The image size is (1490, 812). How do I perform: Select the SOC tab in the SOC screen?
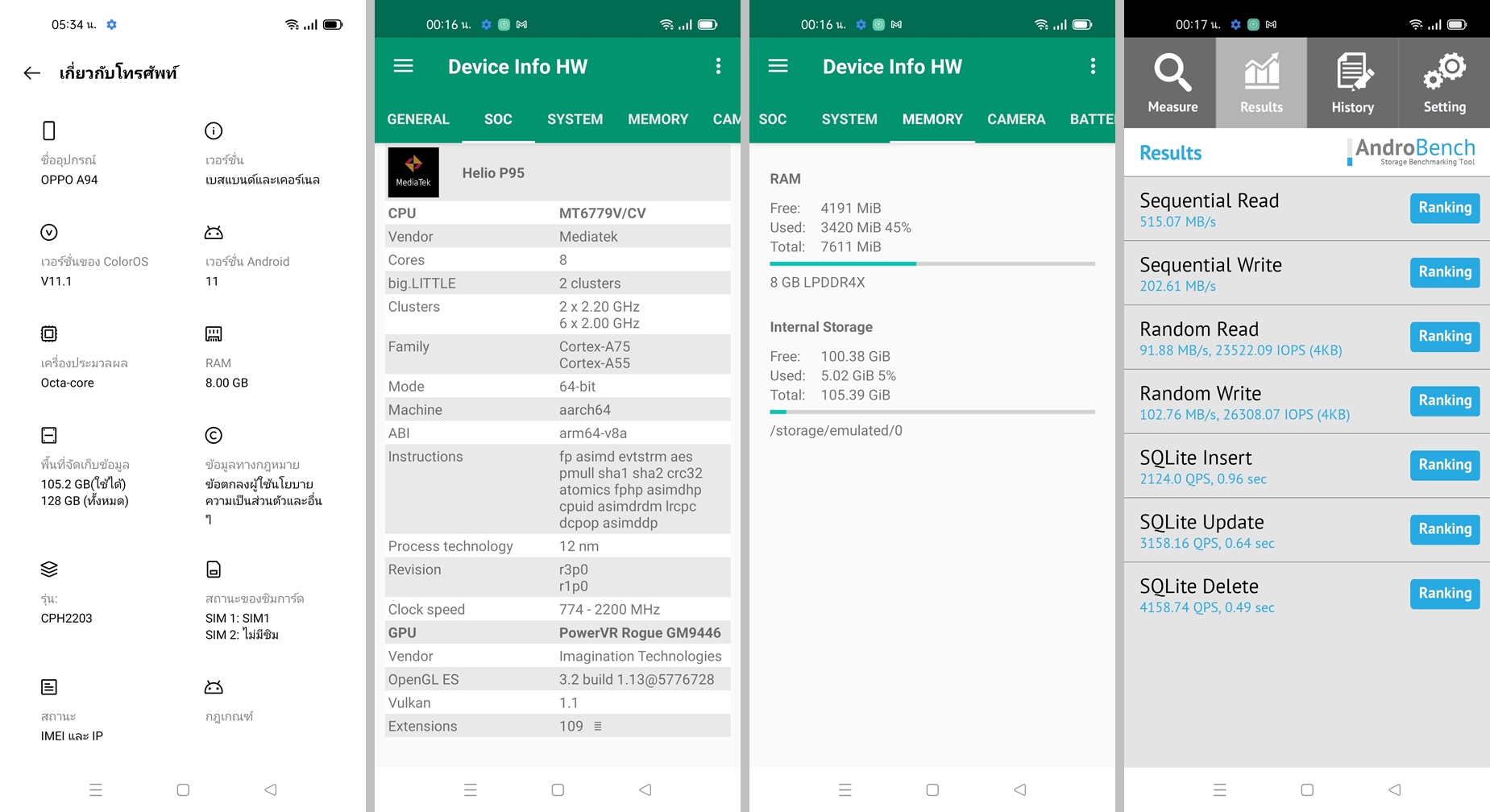coord(498,119)
